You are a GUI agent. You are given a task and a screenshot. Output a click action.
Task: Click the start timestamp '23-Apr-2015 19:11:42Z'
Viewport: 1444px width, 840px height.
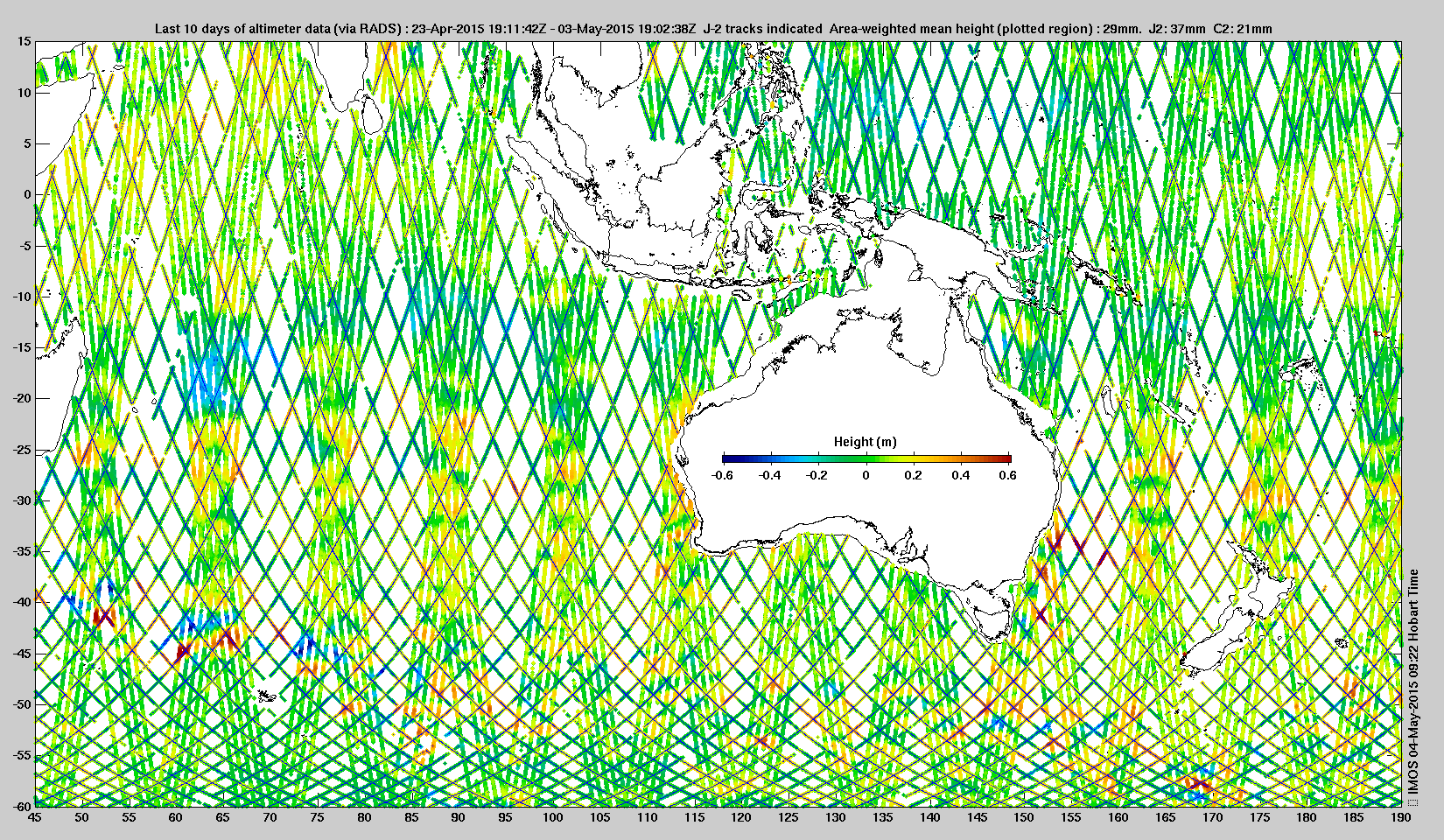coord(480,28)
